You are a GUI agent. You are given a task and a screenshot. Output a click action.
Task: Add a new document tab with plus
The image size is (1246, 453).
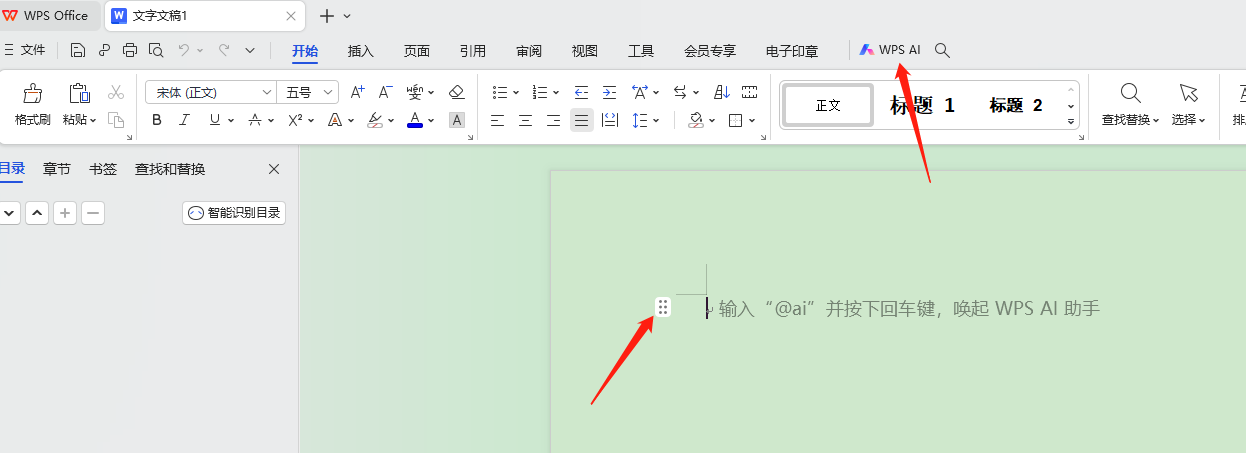point(326,16)
